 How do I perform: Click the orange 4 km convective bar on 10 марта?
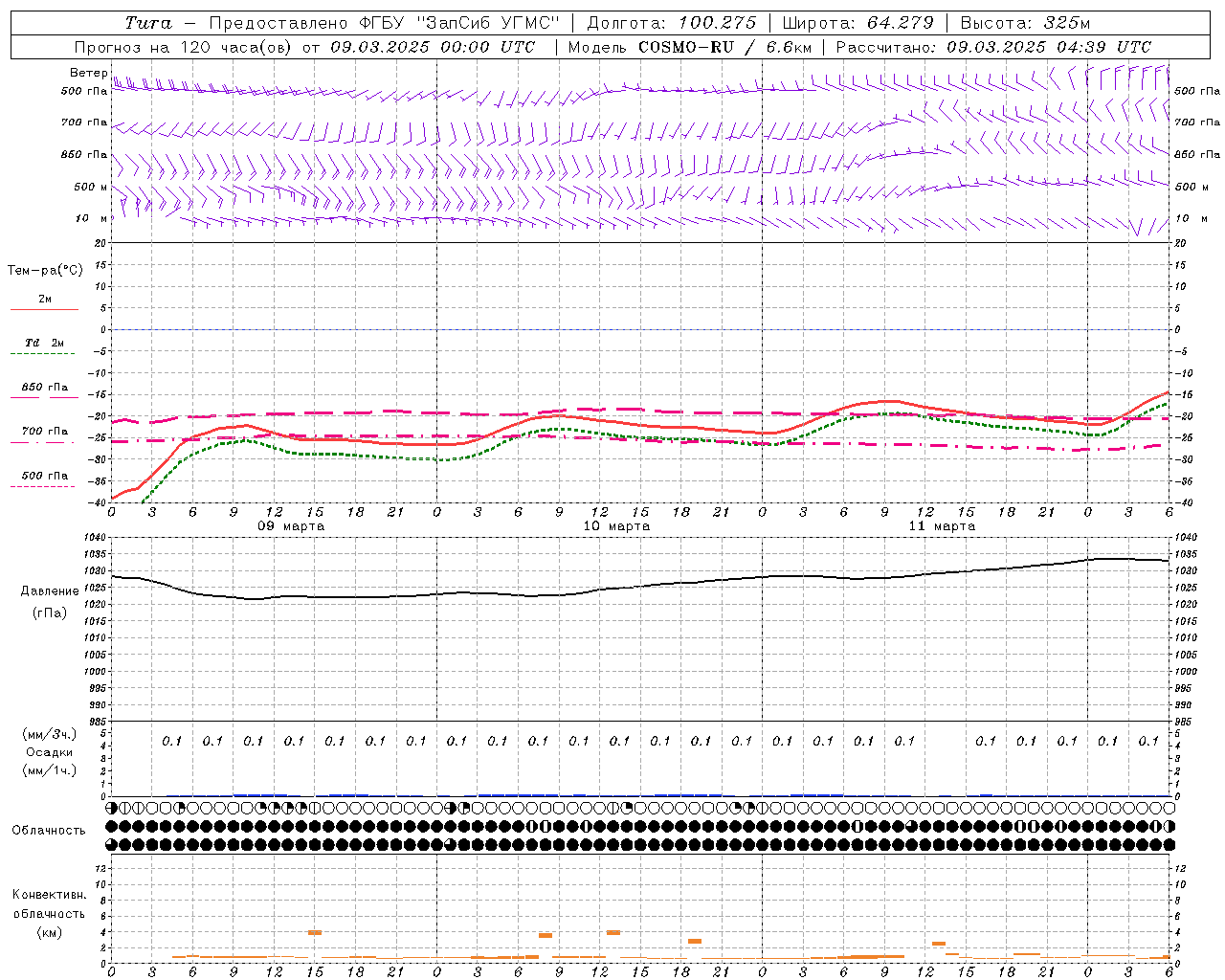(x=613, y=932)
